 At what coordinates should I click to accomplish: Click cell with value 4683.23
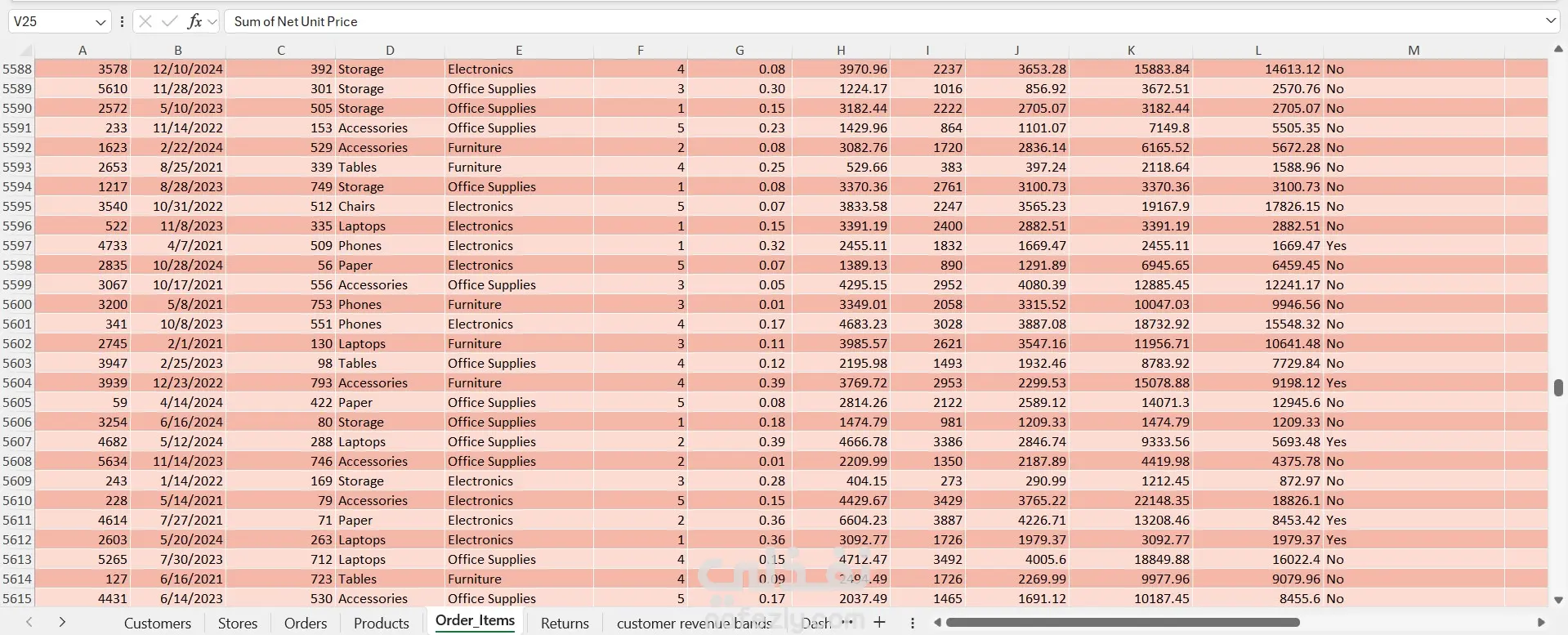point(841,324)
